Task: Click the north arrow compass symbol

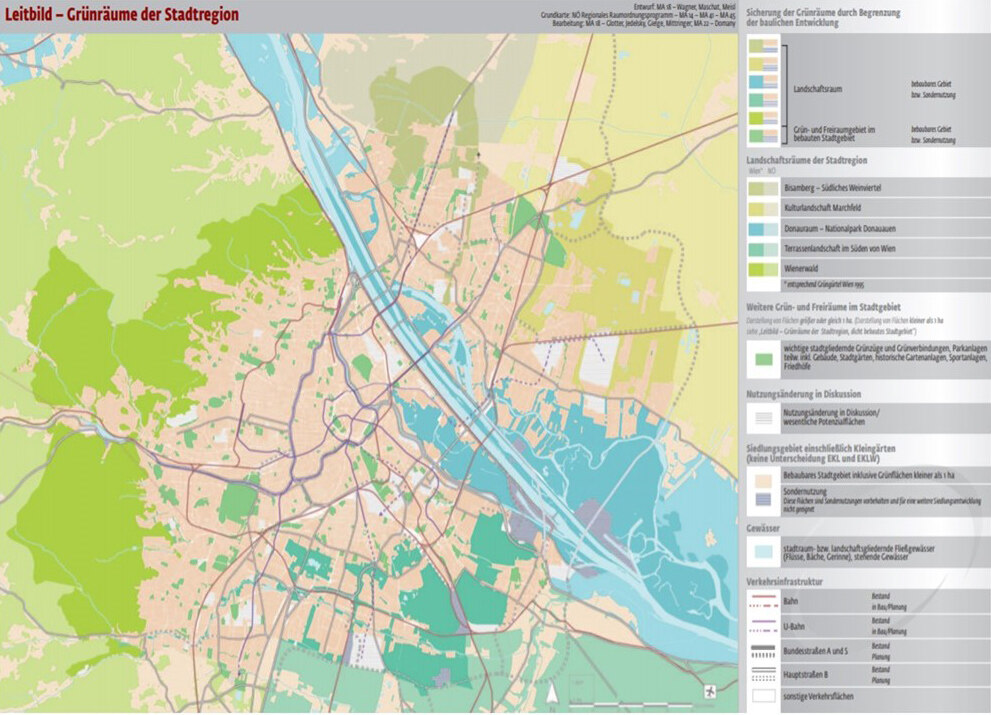Action: click(x=550, y=691)
